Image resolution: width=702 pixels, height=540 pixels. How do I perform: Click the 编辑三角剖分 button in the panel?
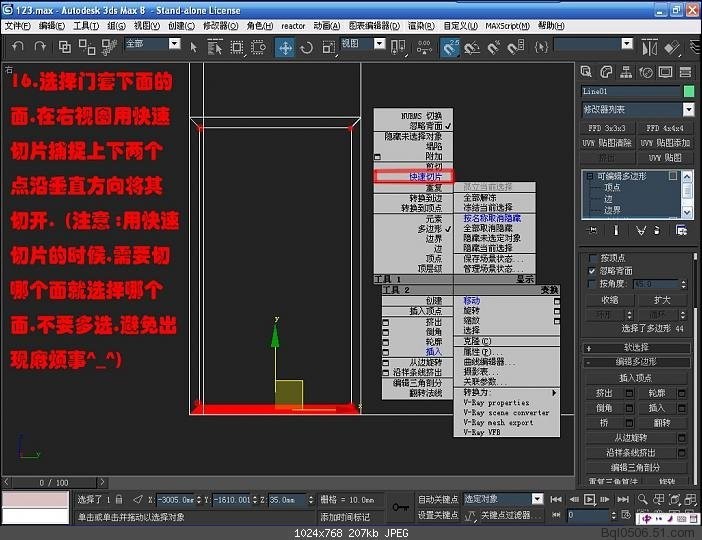coord(636,467)
